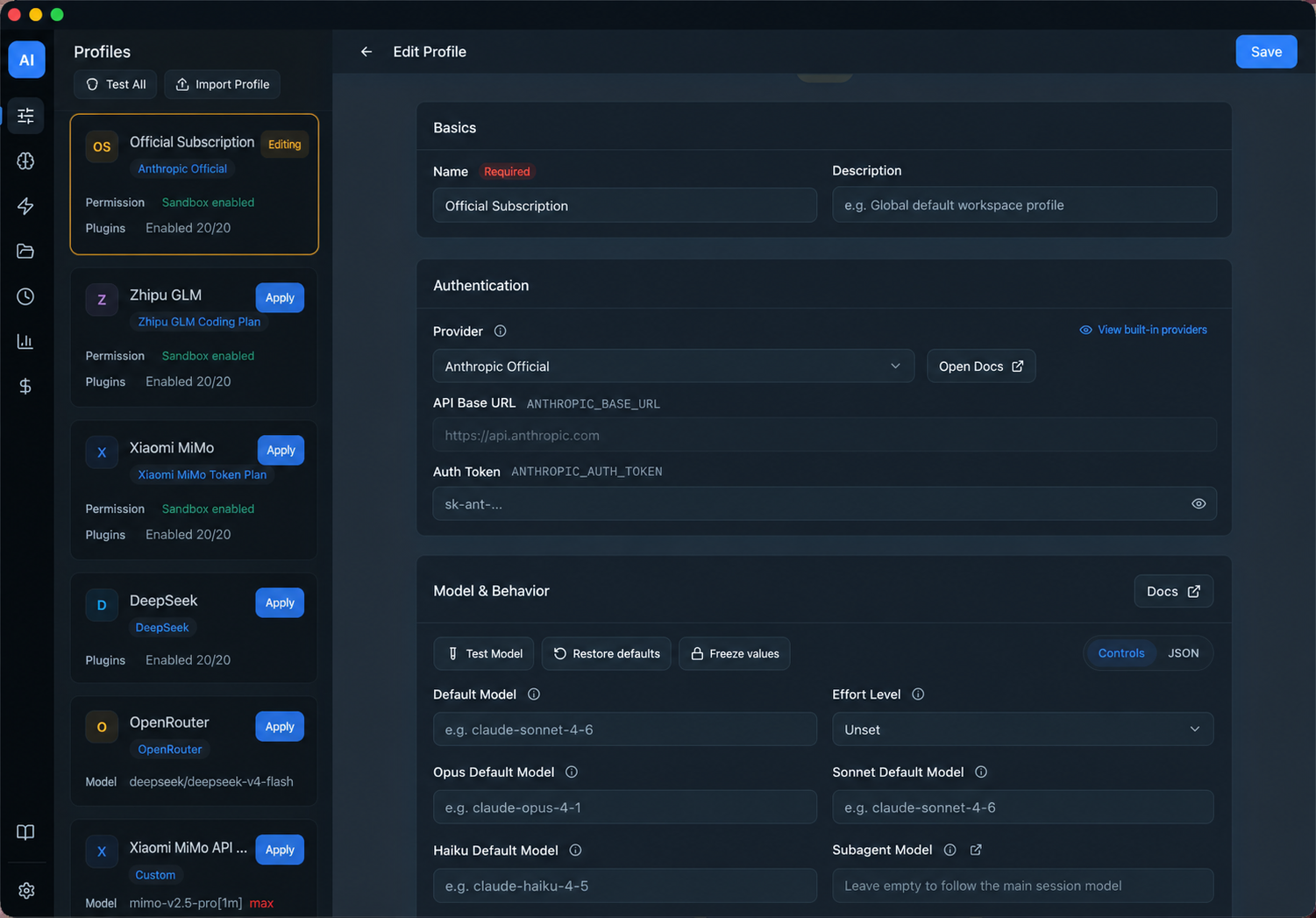Click Test All button
The image size is (1316, 918).
[116, 84]
